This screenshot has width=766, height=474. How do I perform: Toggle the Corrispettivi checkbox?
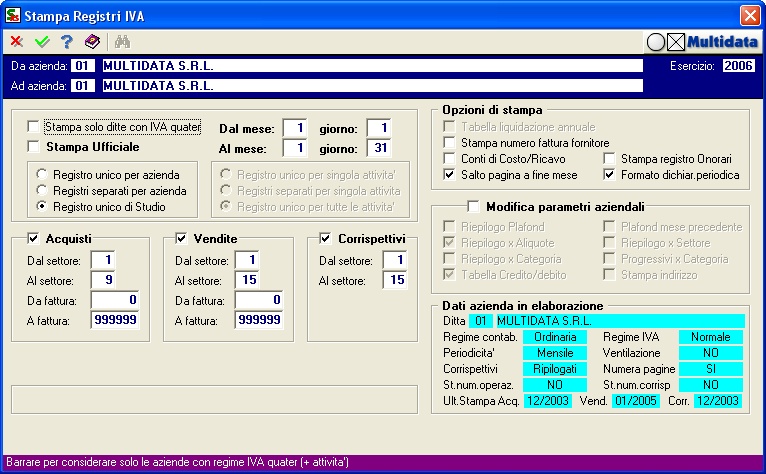click(x=325, y=238)
